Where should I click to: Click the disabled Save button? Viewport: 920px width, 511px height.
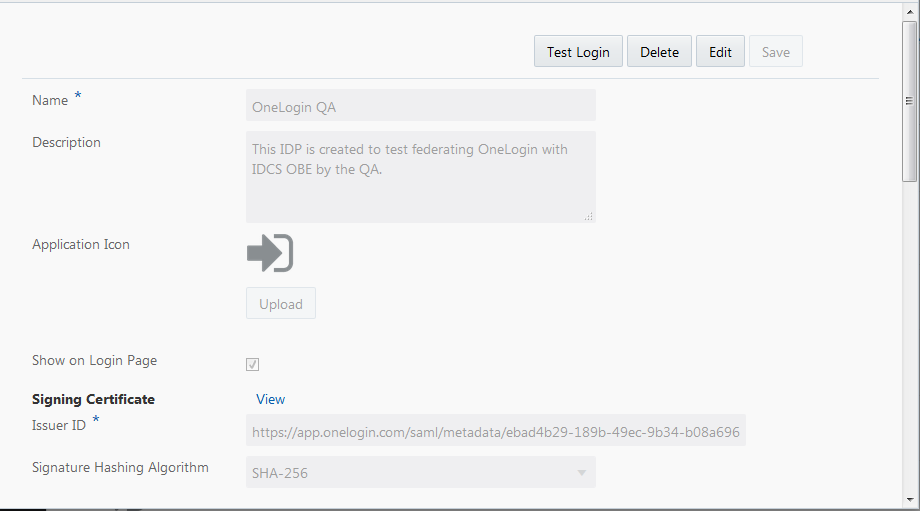(775, 52)
